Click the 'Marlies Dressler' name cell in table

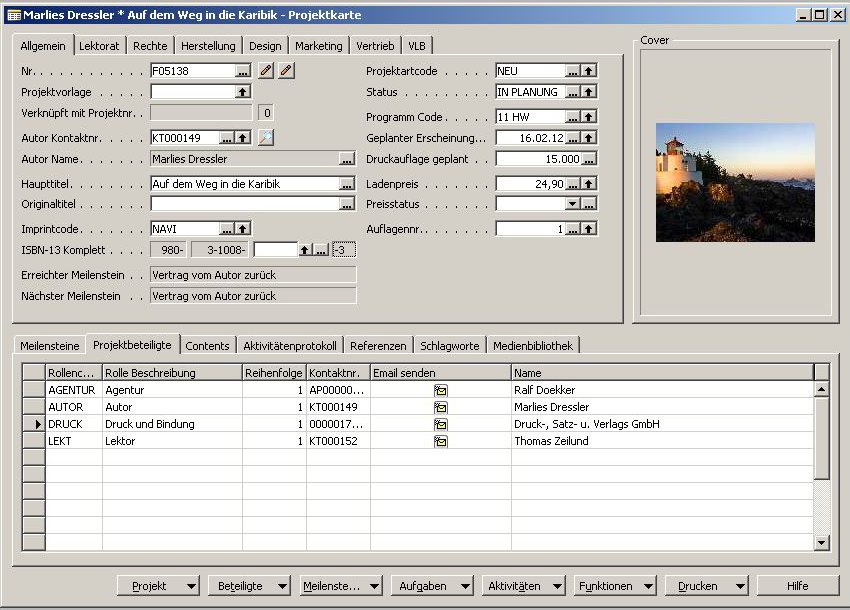tap(662, 407)
